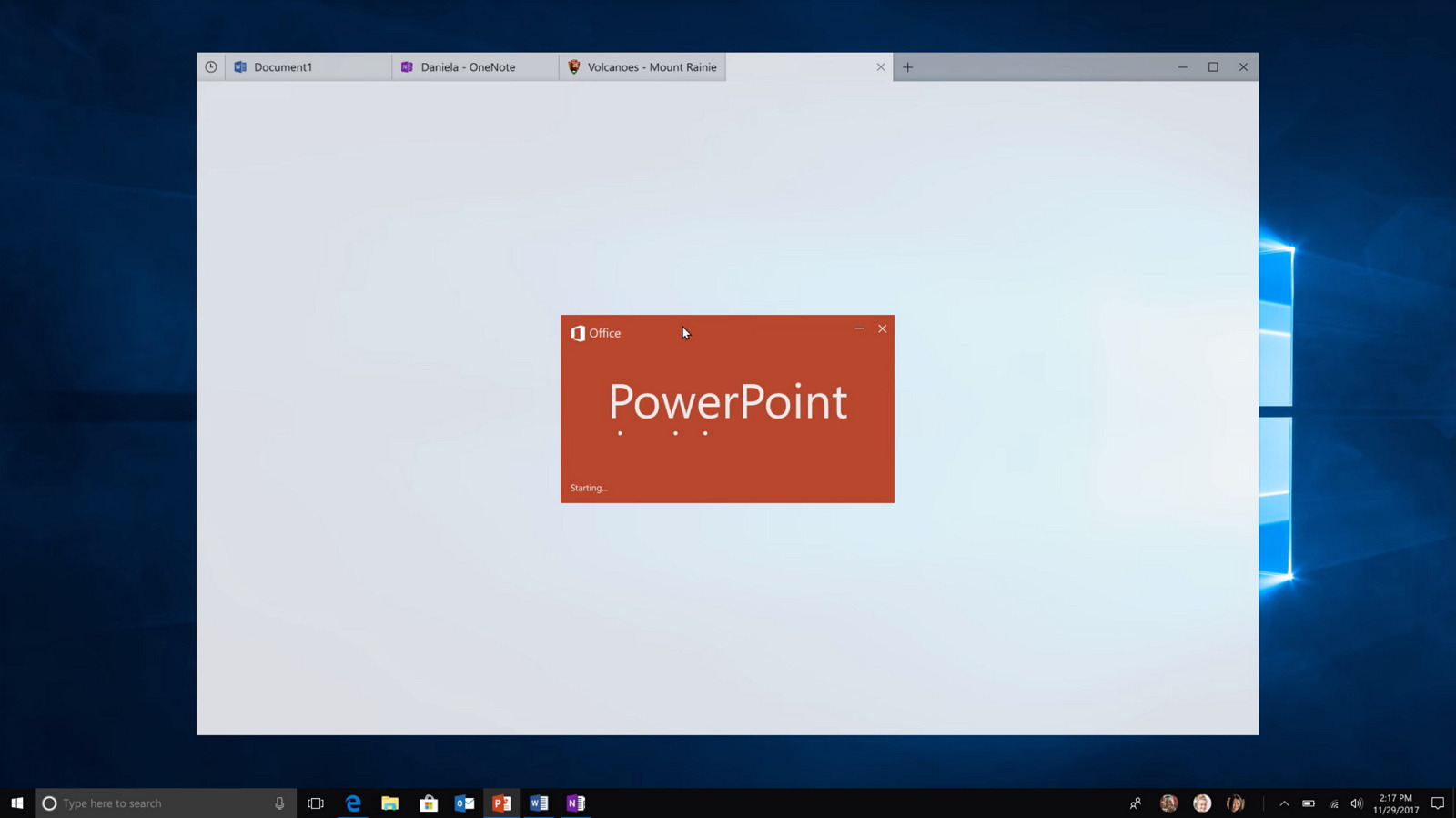The height and width of the screenshot is (818, 1456).
Task: Open Outlook from taskbar
Action: pos(464,803)
